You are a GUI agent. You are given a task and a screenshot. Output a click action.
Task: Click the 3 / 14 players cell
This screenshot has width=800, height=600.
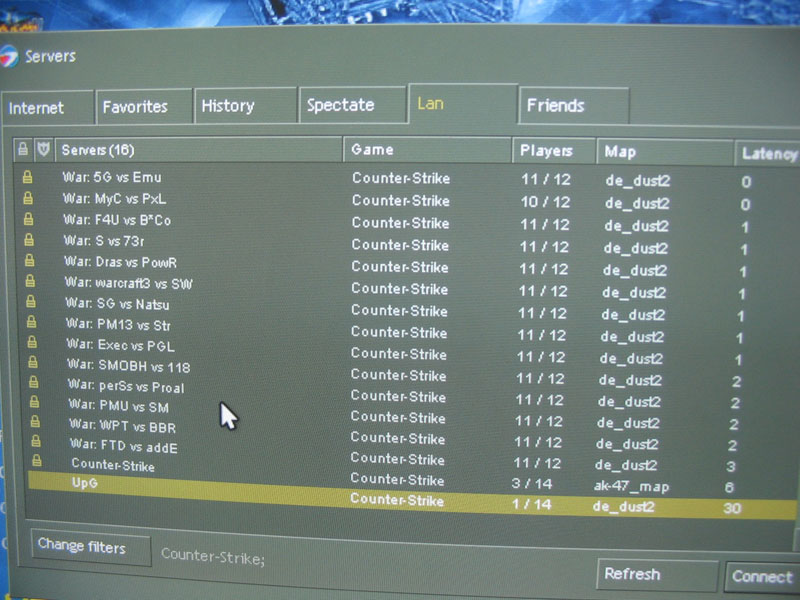532,484
